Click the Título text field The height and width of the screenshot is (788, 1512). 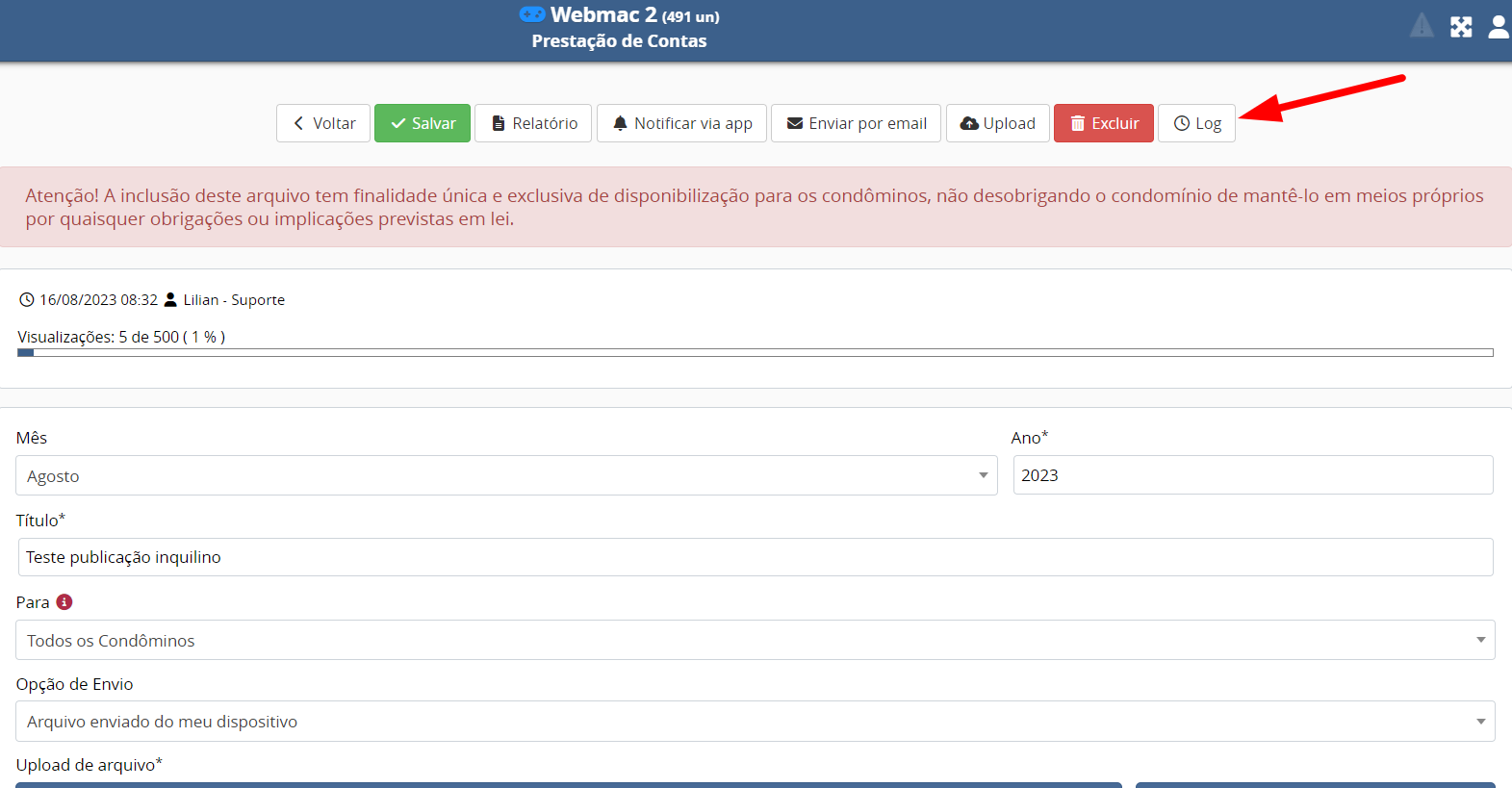[x=755, y=557]
